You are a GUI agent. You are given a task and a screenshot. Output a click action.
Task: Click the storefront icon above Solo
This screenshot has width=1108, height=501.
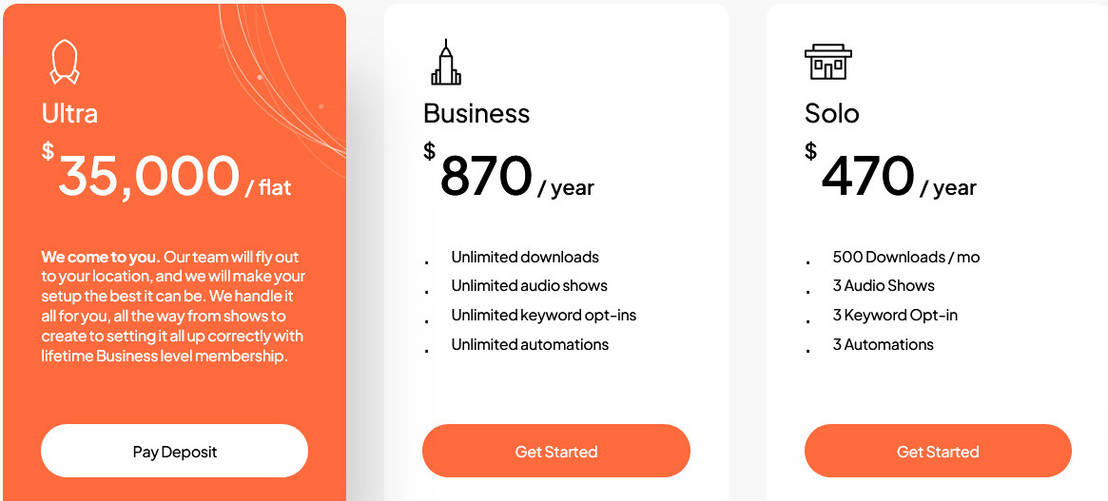pos(828,62)
